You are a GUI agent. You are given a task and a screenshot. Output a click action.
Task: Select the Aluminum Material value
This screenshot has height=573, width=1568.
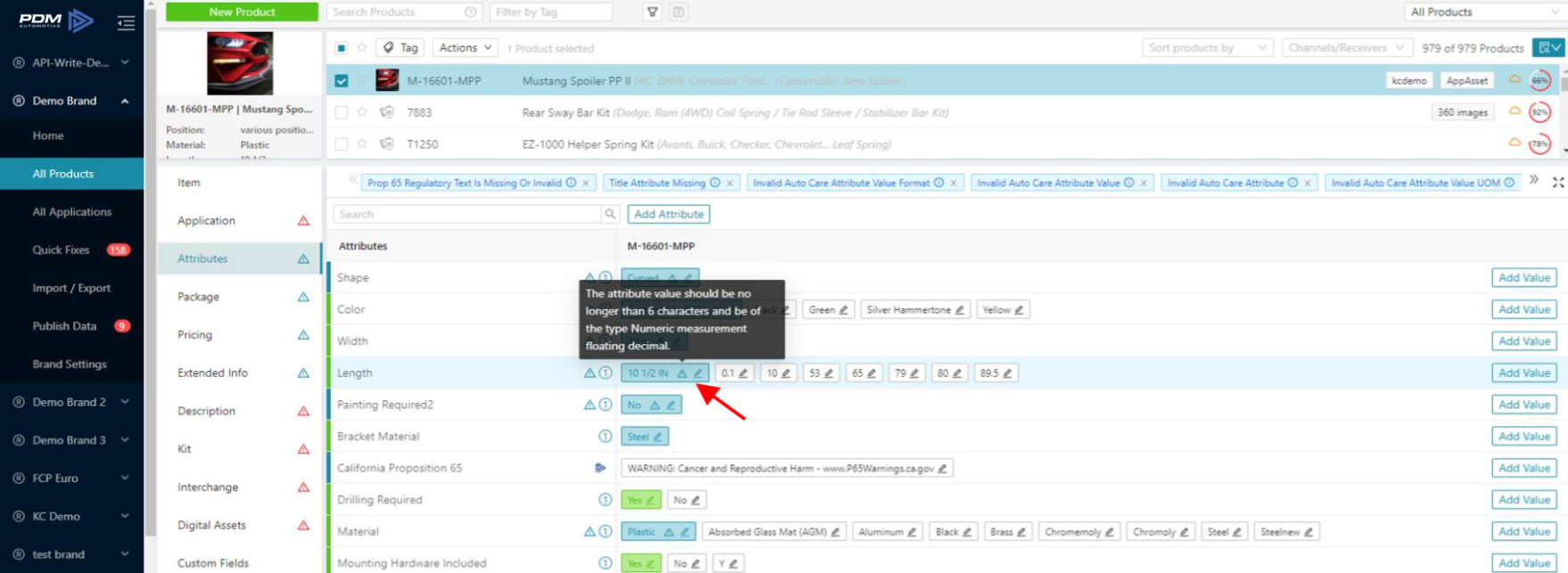887,532
